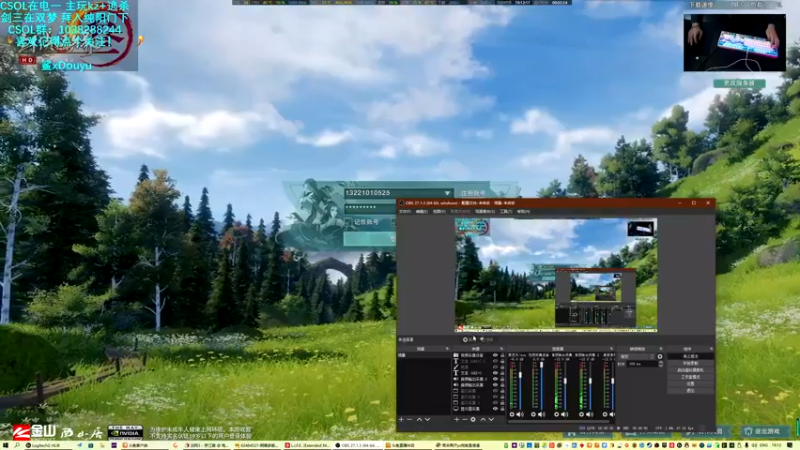Open 场景集合 menu in OBS

485,211
